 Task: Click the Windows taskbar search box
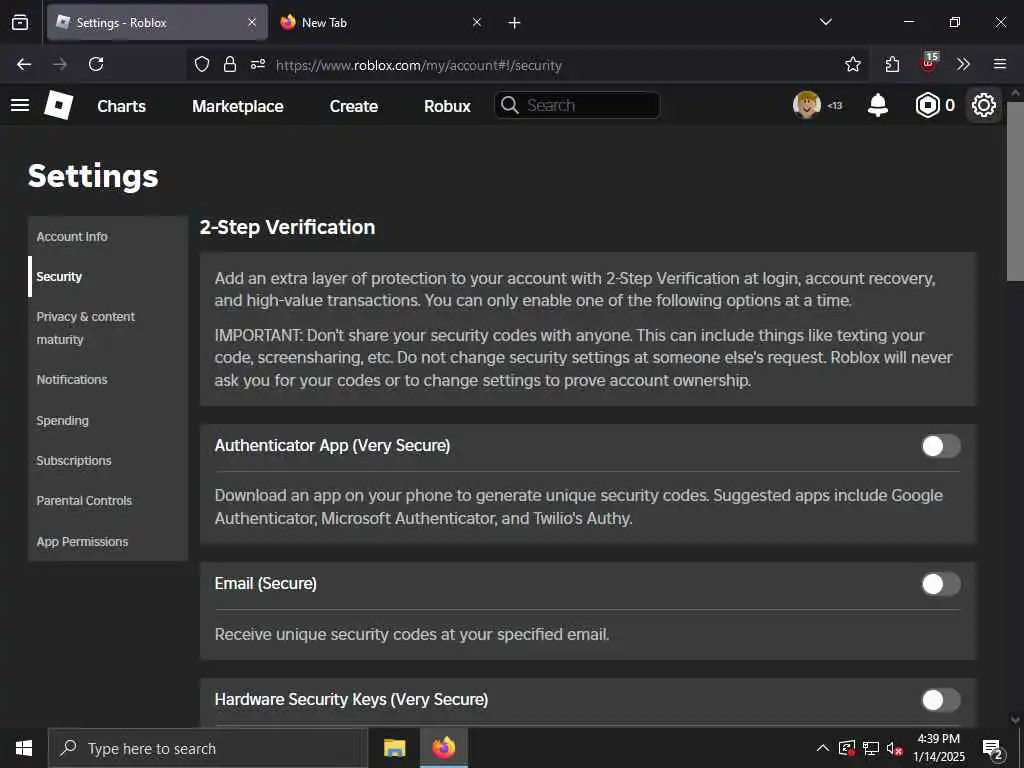pos(206,748)
